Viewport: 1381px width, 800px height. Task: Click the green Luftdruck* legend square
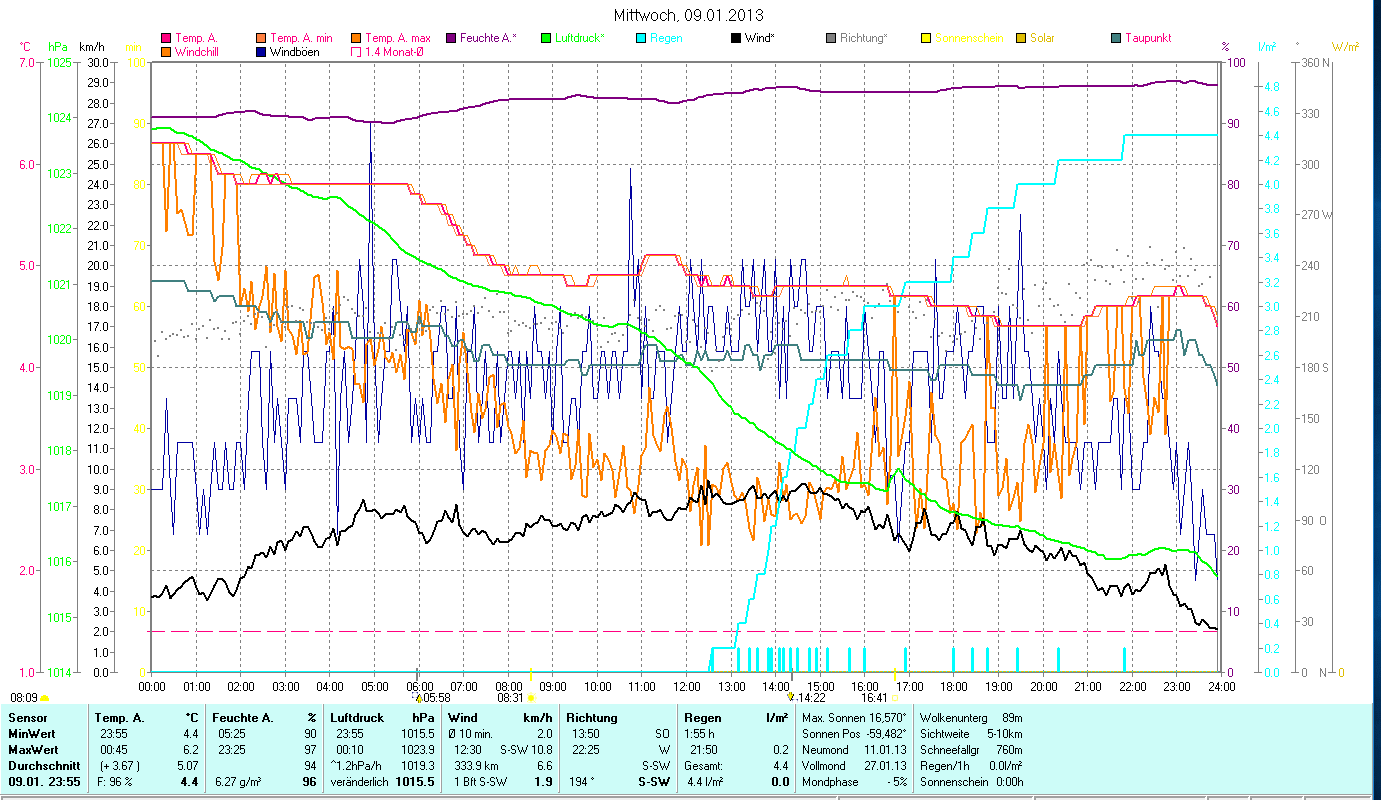pyautogui.click(x=546, y=39)
